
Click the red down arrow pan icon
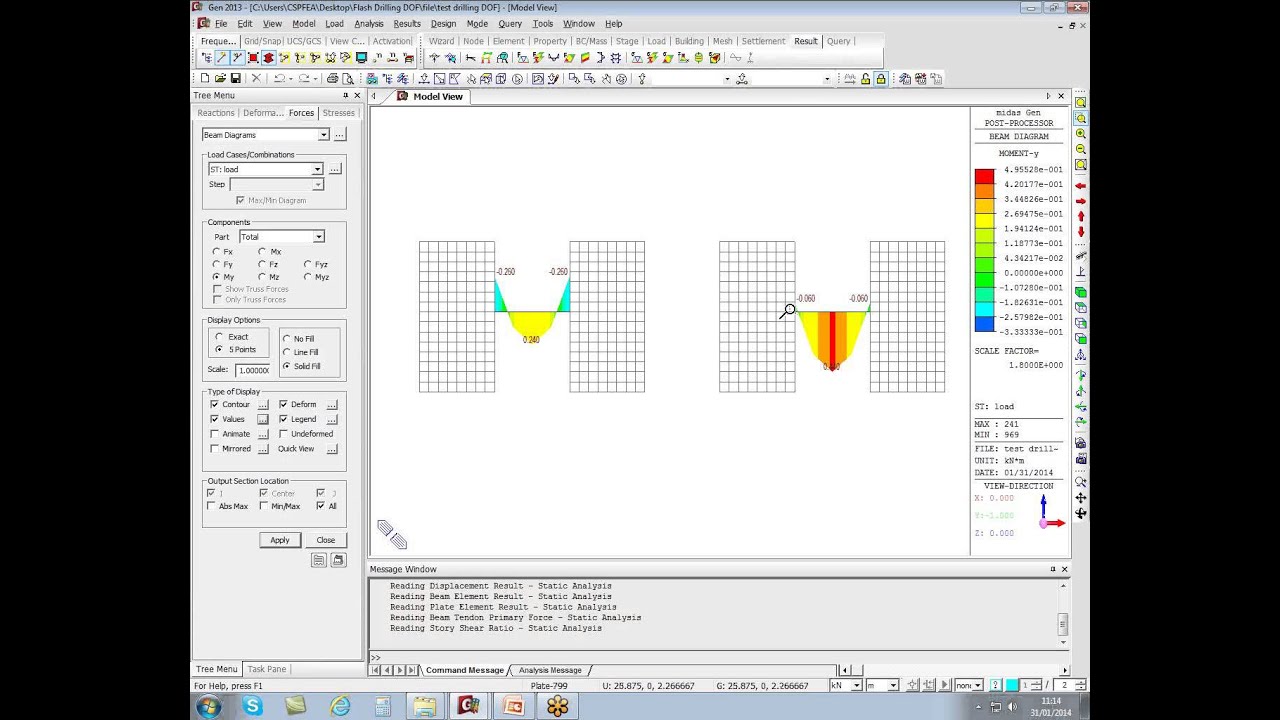[x=1081, y=232]
